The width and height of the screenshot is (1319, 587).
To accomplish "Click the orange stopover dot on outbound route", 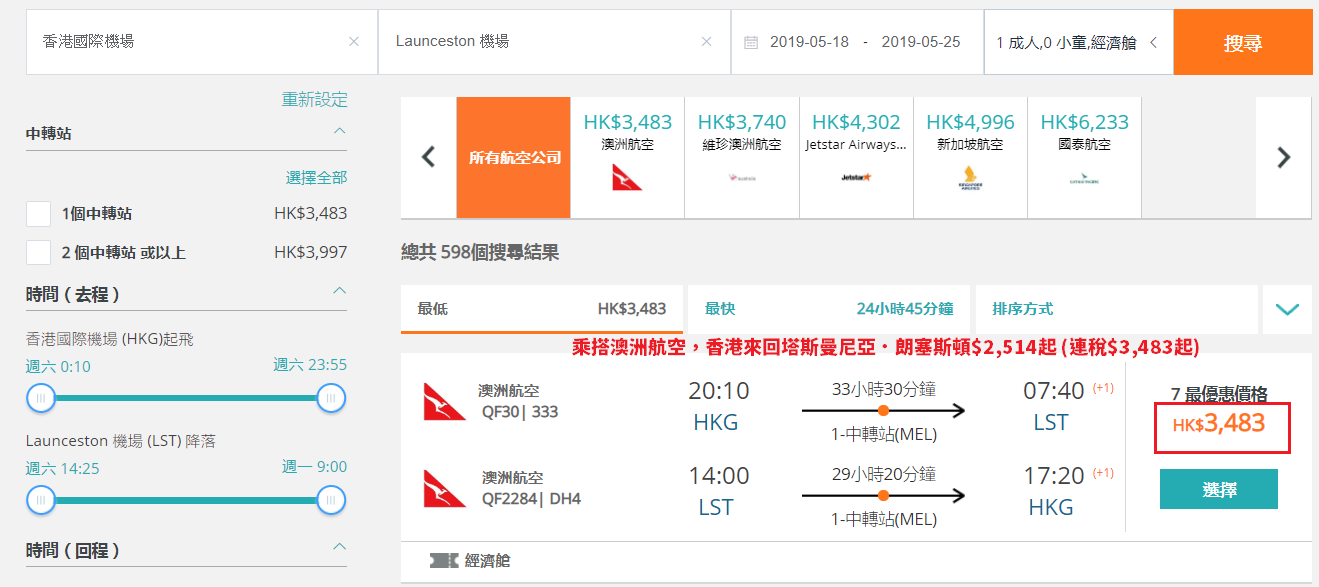I will point(883,410).
